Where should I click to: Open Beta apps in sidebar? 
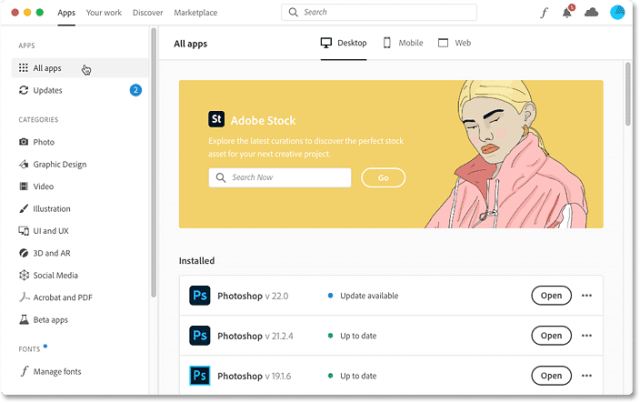tap(51, 319)
